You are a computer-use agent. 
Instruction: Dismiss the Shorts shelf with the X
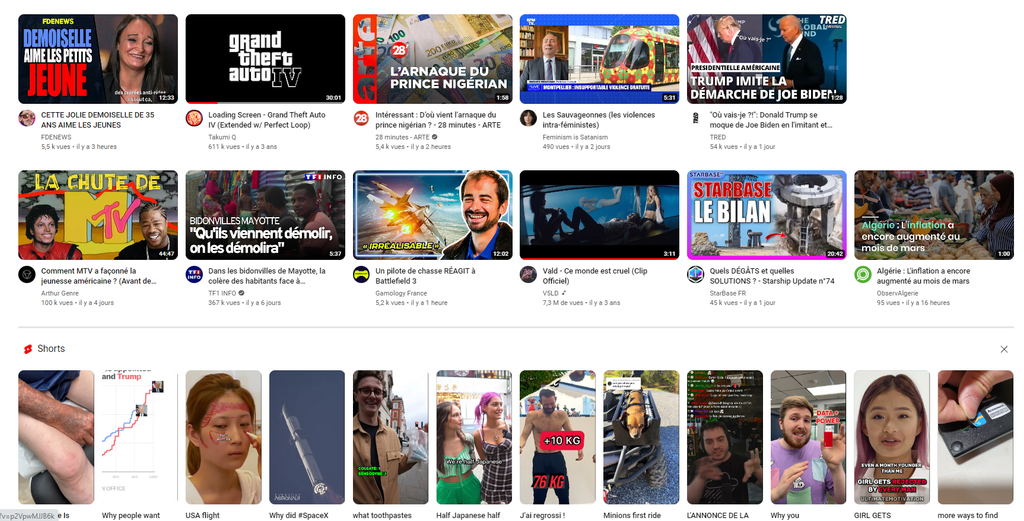point(1004,349)
